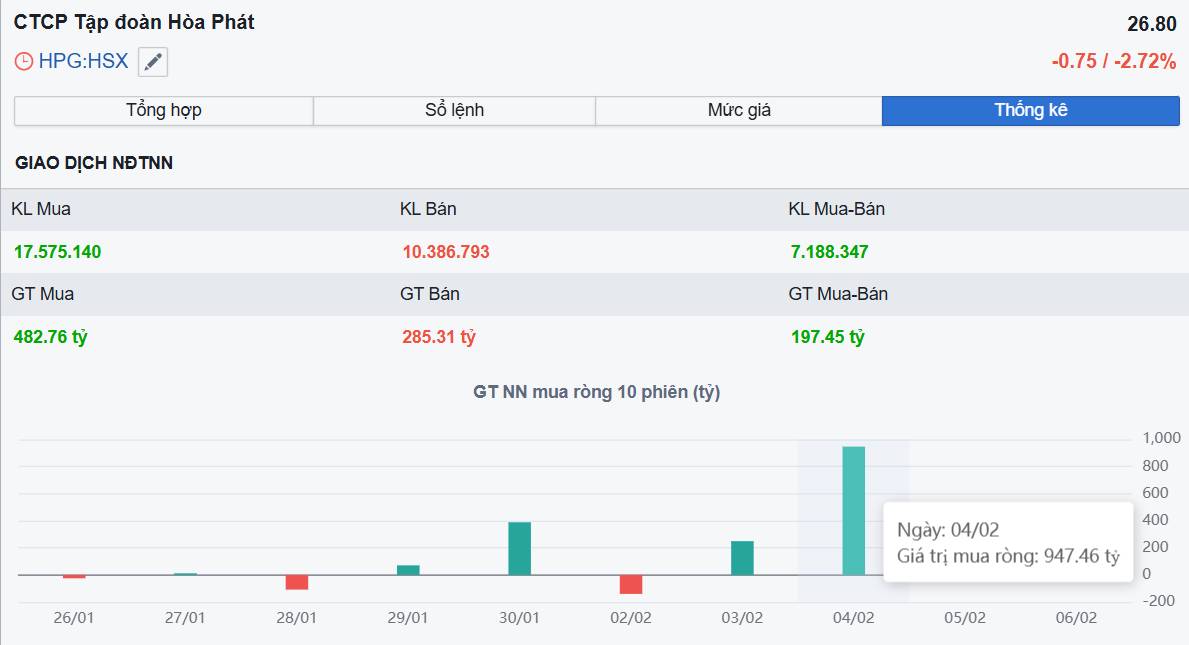Click the 28/01 date label on axis
Image resolution: width=1189 pixels, height=645 pixels.
click(x=296, y=618)
